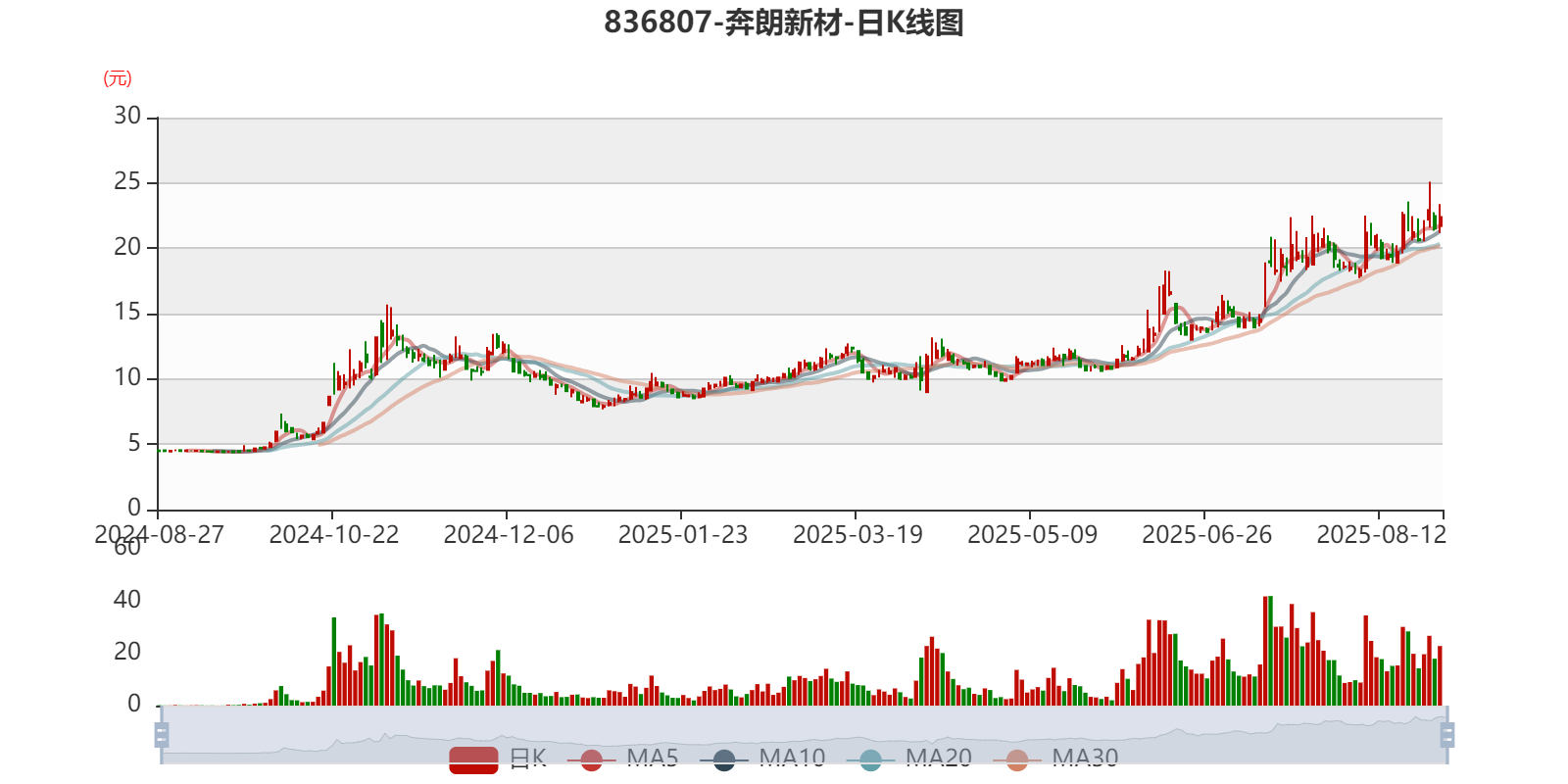
Task: Toggle the MA5 line in legend
Action: tap(622, 759)
